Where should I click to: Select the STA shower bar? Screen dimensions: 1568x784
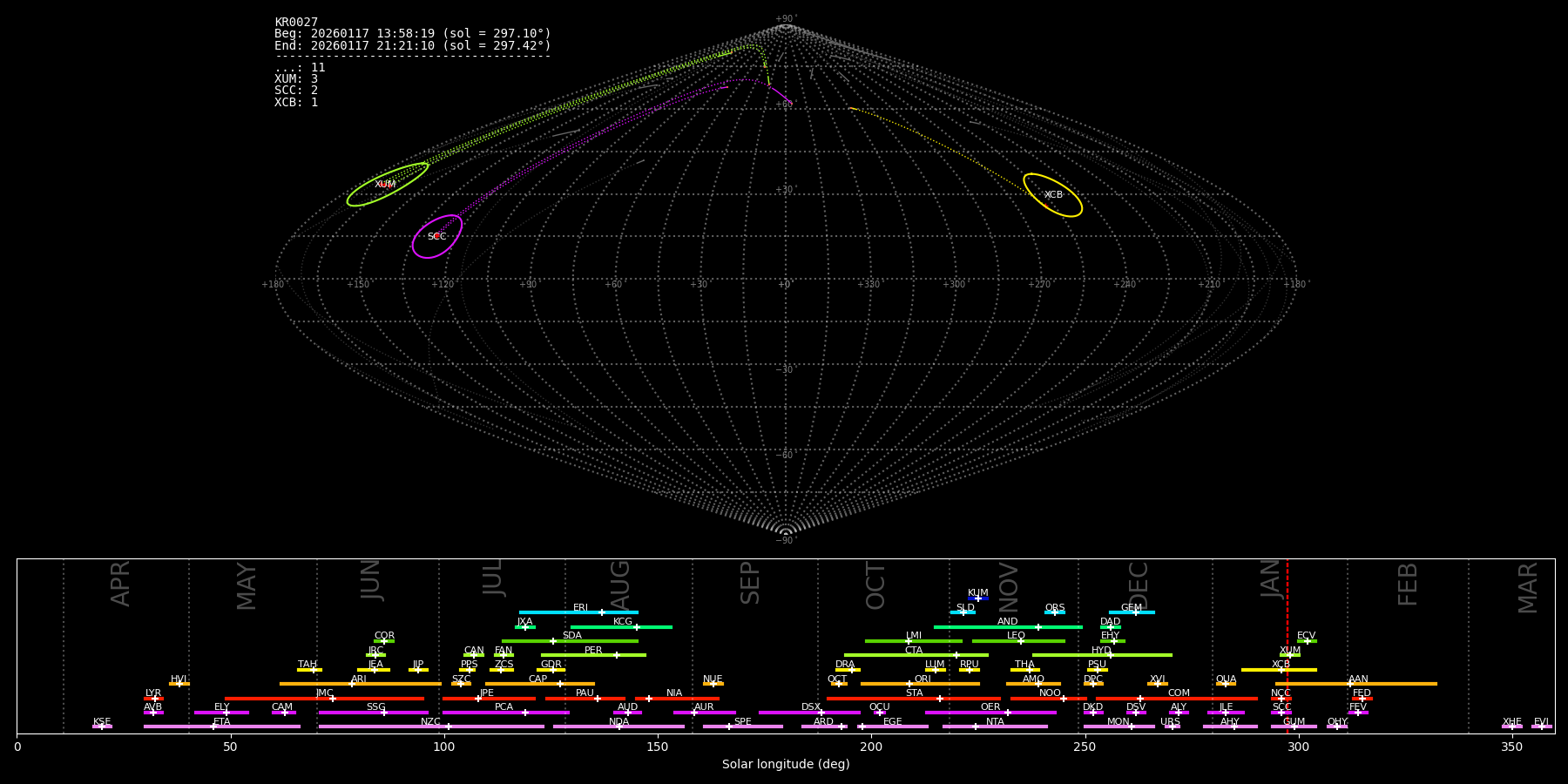coord(913,699)
